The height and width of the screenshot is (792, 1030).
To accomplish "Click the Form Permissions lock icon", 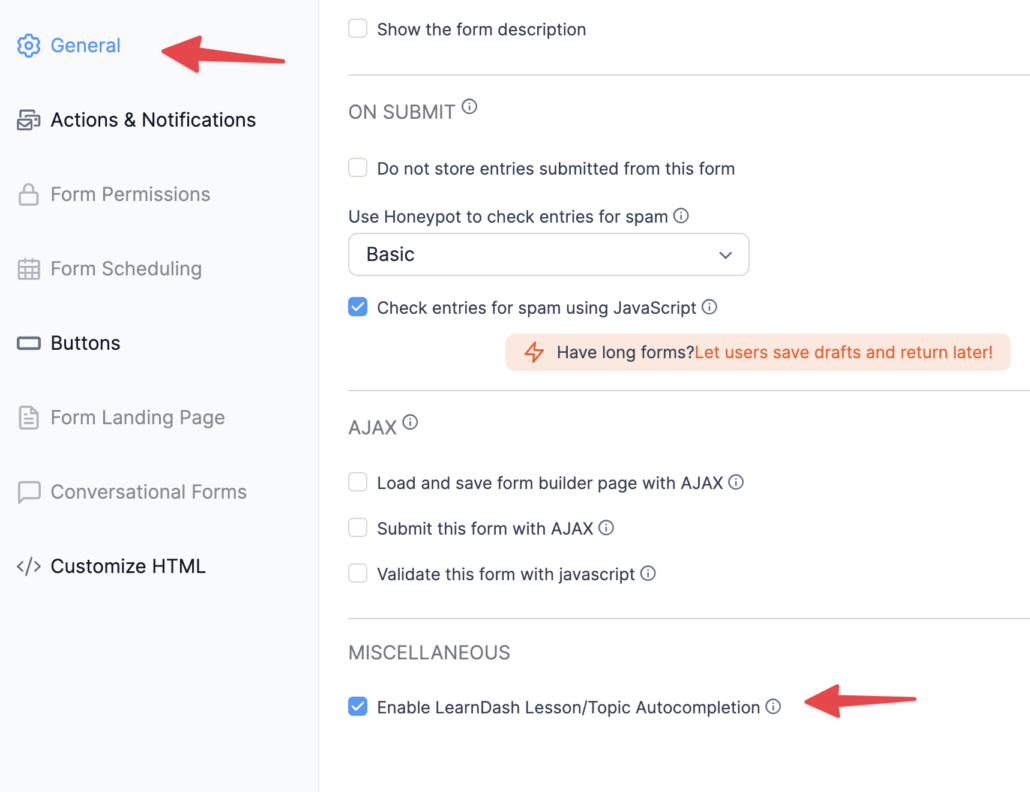I will tap(29, 194).
